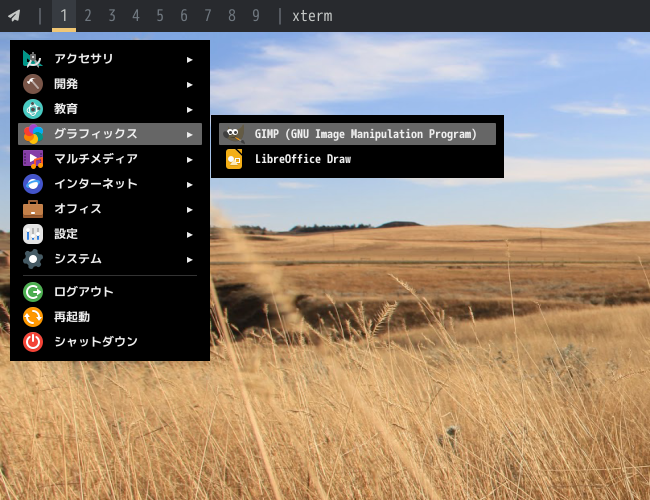
Task: Switch to workspace 1
Action: pyautogui.click(x=64, y=16)
